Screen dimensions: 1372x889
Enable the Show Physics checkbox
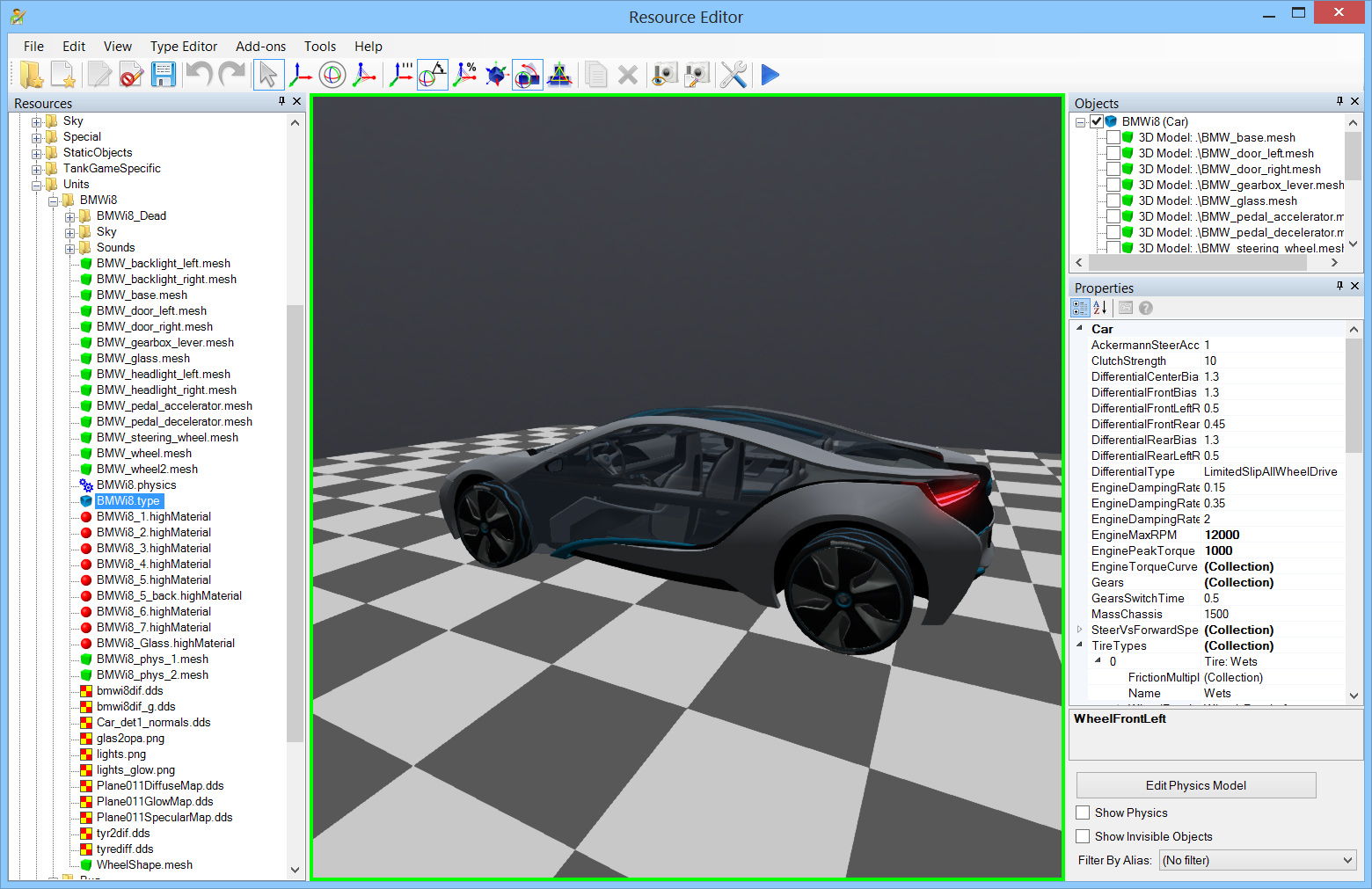point(1084,812)
